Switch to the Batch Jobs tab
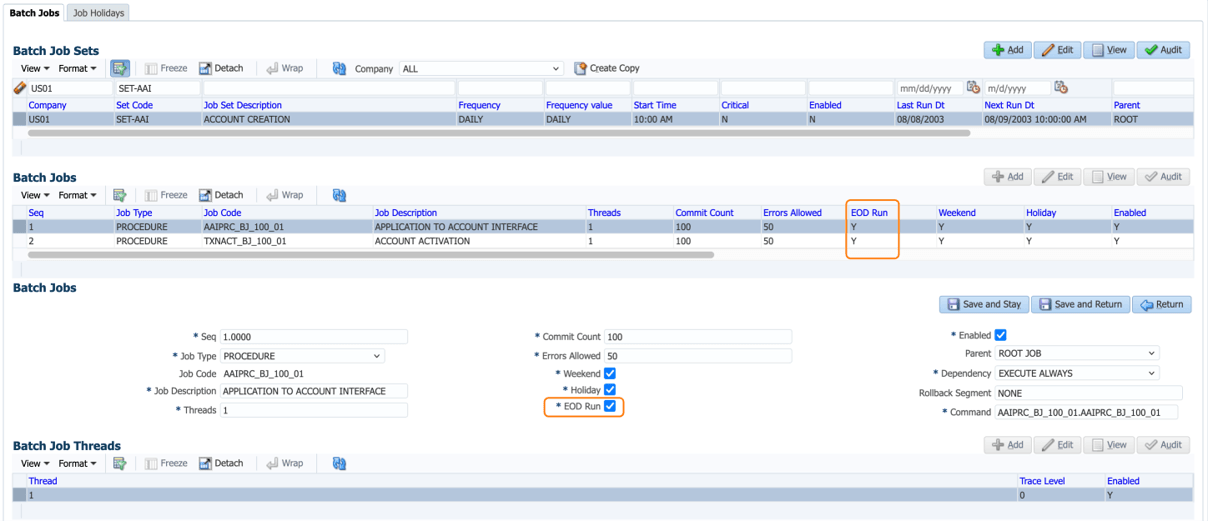Image resolution: width=1208 pixels, height=521 pixels. click(x=35, y=13)
